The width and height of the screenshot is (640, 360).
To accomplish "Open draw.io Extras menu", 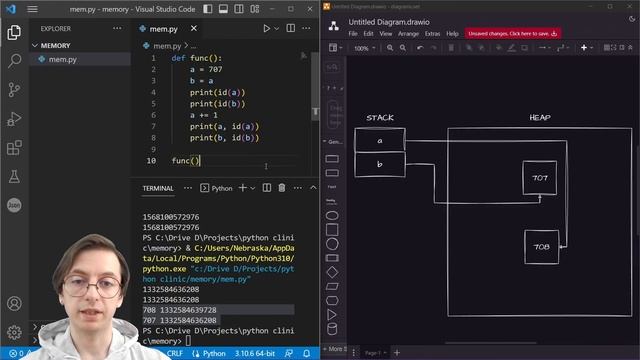I will point(432,34).
